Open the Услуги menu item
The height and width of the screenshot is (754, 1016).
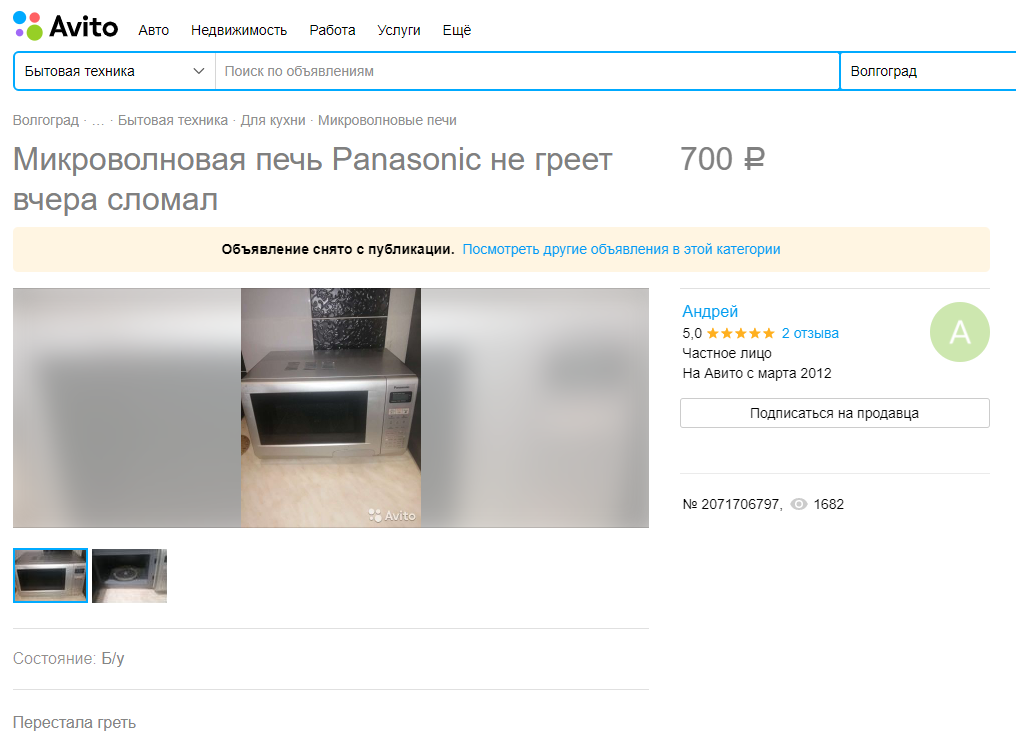pyautogui.click(x=398, y=30)
